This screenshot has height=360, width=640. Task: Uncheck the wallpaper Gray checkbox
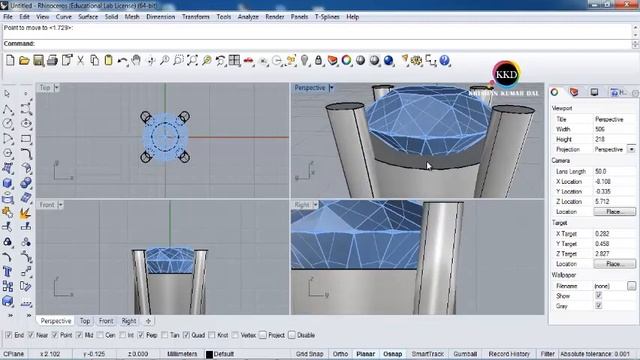(598, 305)
